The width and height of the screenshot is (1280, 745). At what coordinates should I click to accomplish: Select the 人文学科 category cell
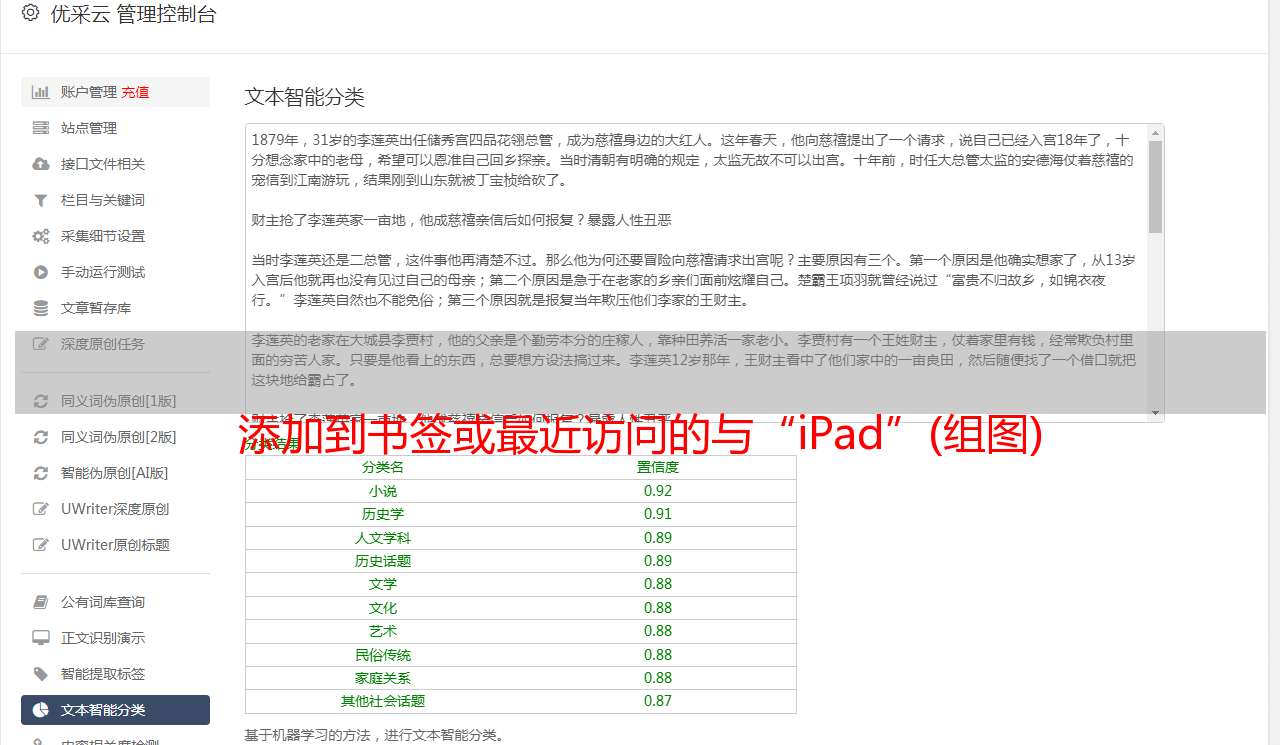pyautogui.click(x=383, y=538)
